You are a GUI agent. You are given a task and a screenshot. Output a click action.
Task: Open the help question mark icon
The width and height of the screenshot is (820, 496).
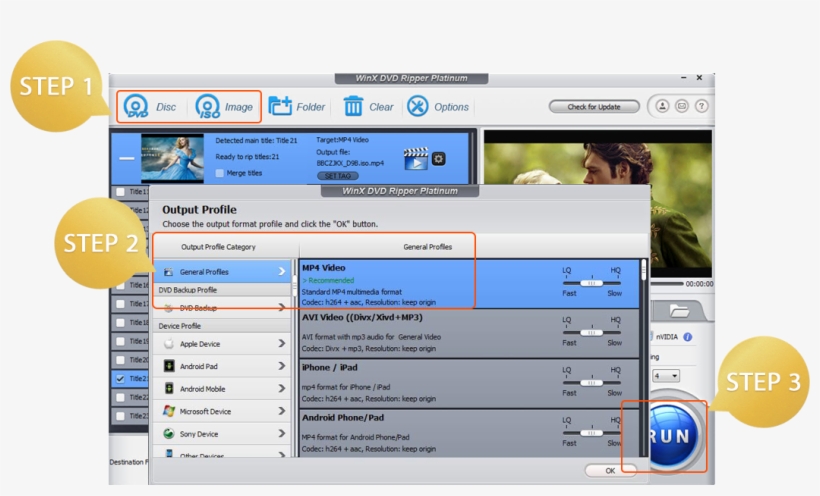click(701, 106)
